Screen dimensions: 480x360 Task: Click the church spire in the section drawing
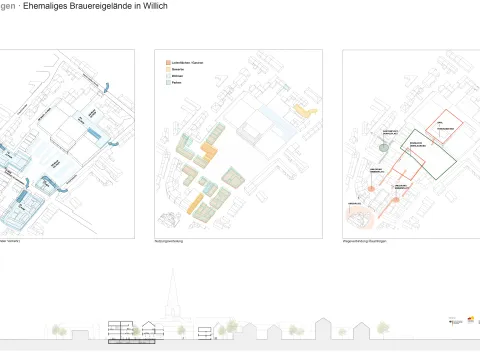click(173, 293)
